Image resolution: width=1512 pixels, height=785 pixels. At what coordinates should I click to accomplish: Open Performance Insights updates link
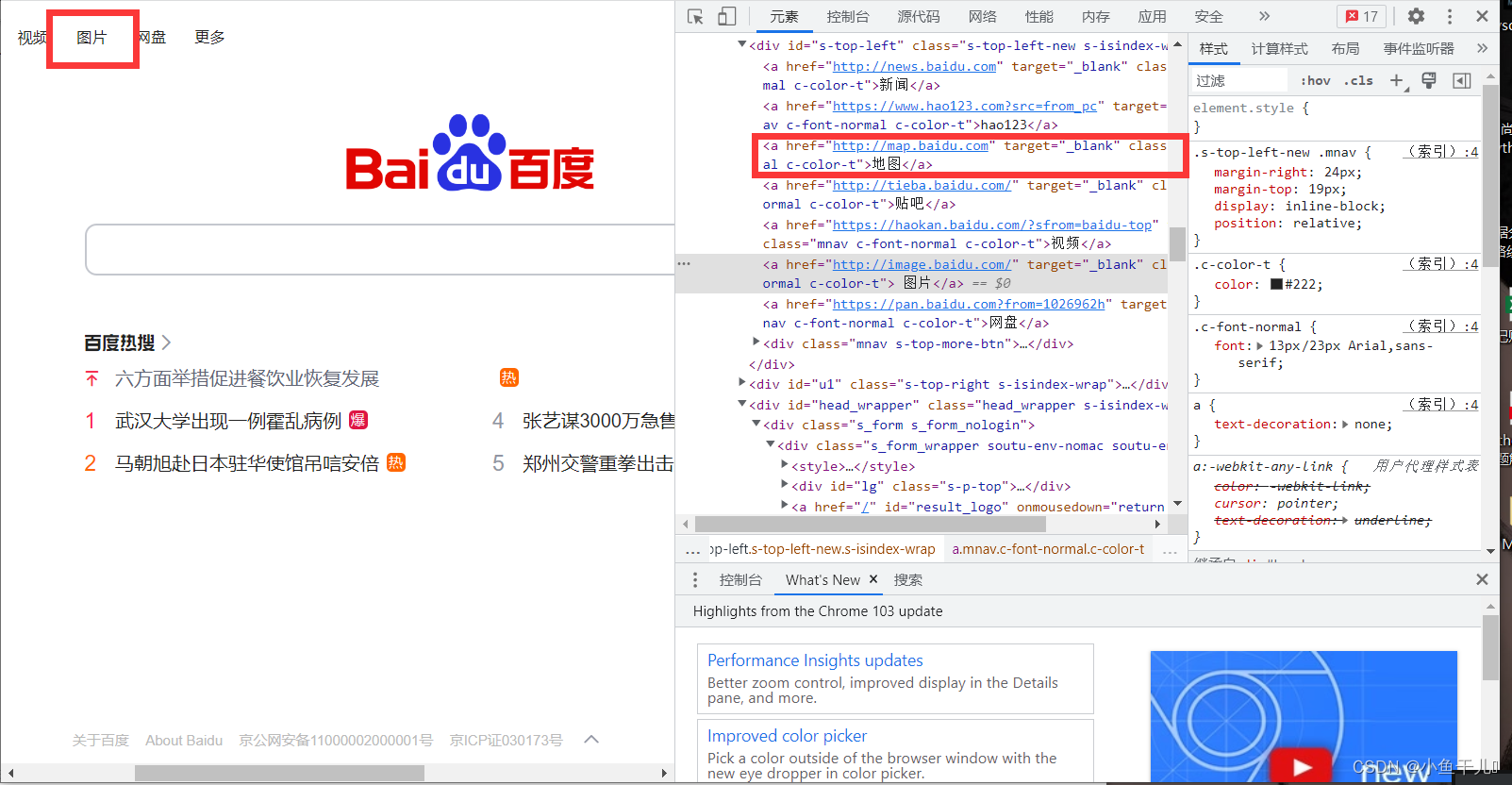coord(815,660)
